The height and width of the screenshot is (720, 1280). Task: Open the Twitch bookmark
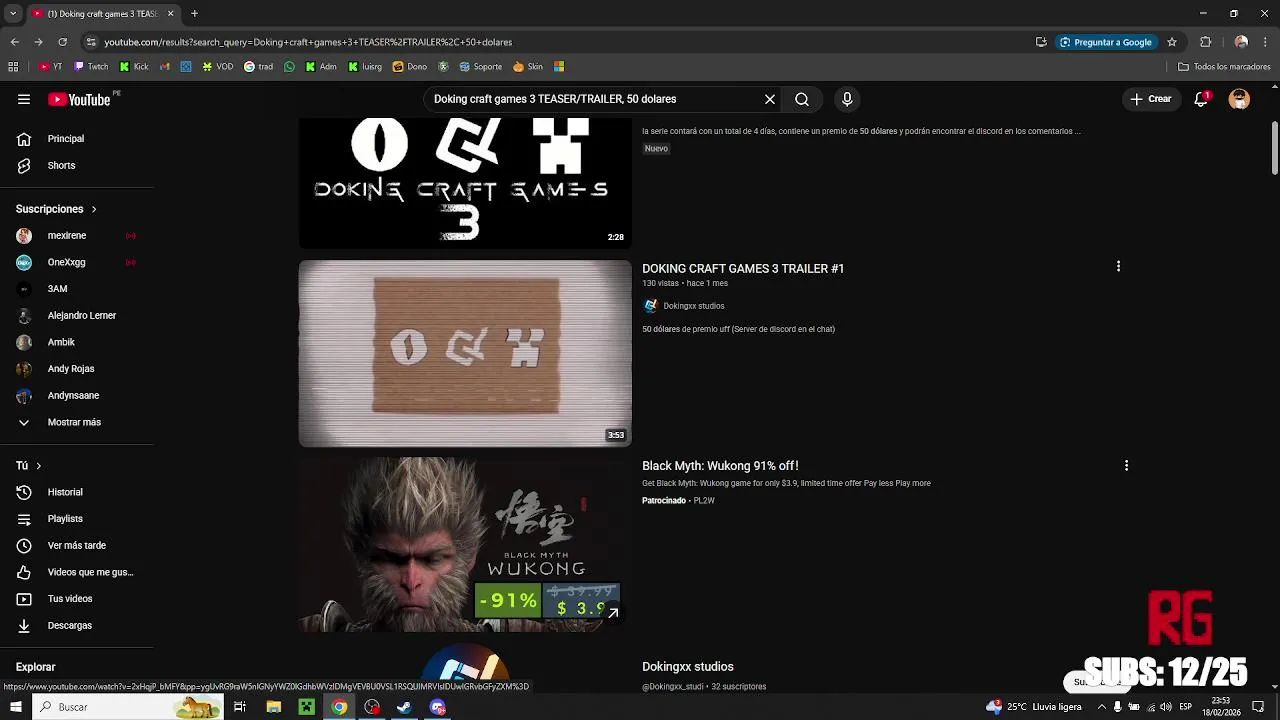tap(91, 67)
